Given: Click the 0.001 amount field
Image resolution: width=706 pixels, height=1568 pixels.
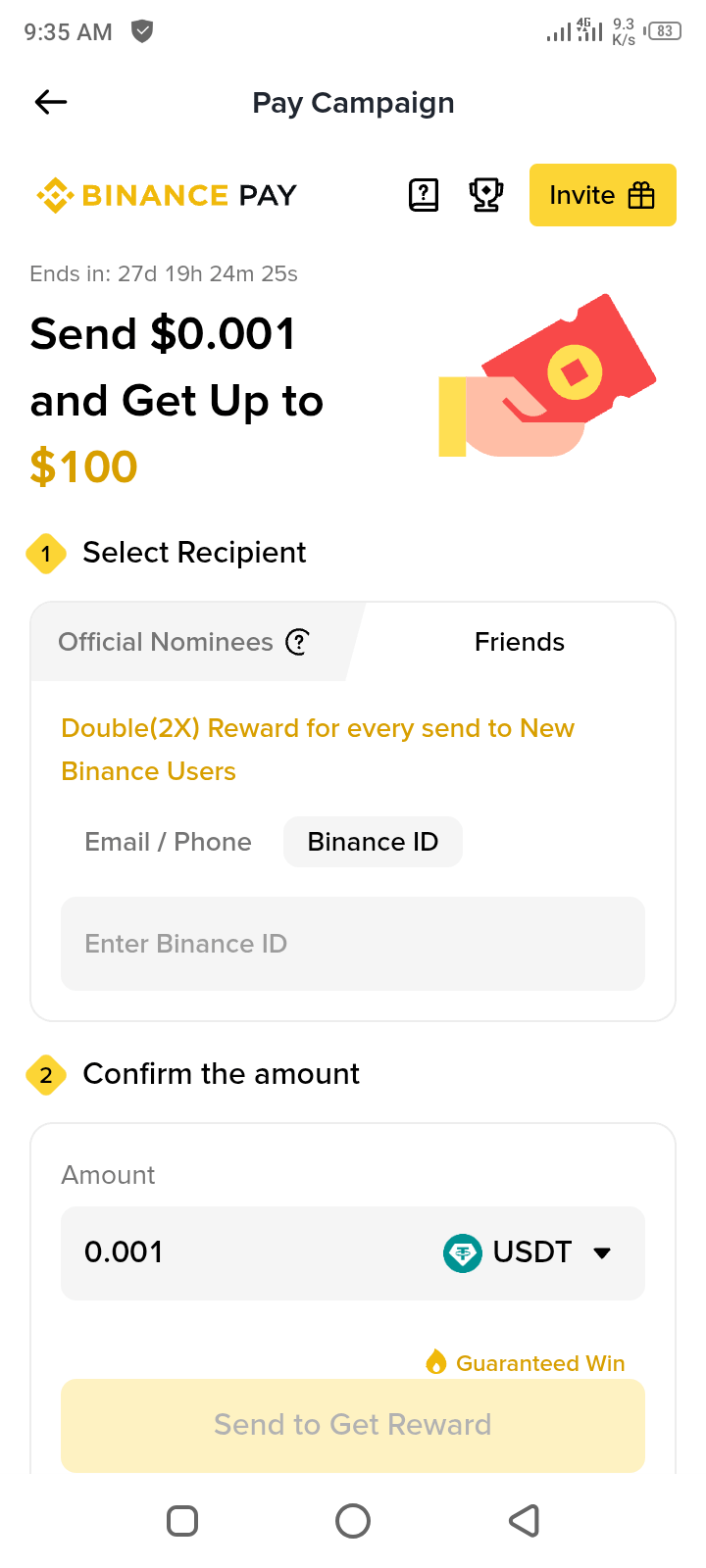Looking at the screenshot, I should tap(245, 1252).
